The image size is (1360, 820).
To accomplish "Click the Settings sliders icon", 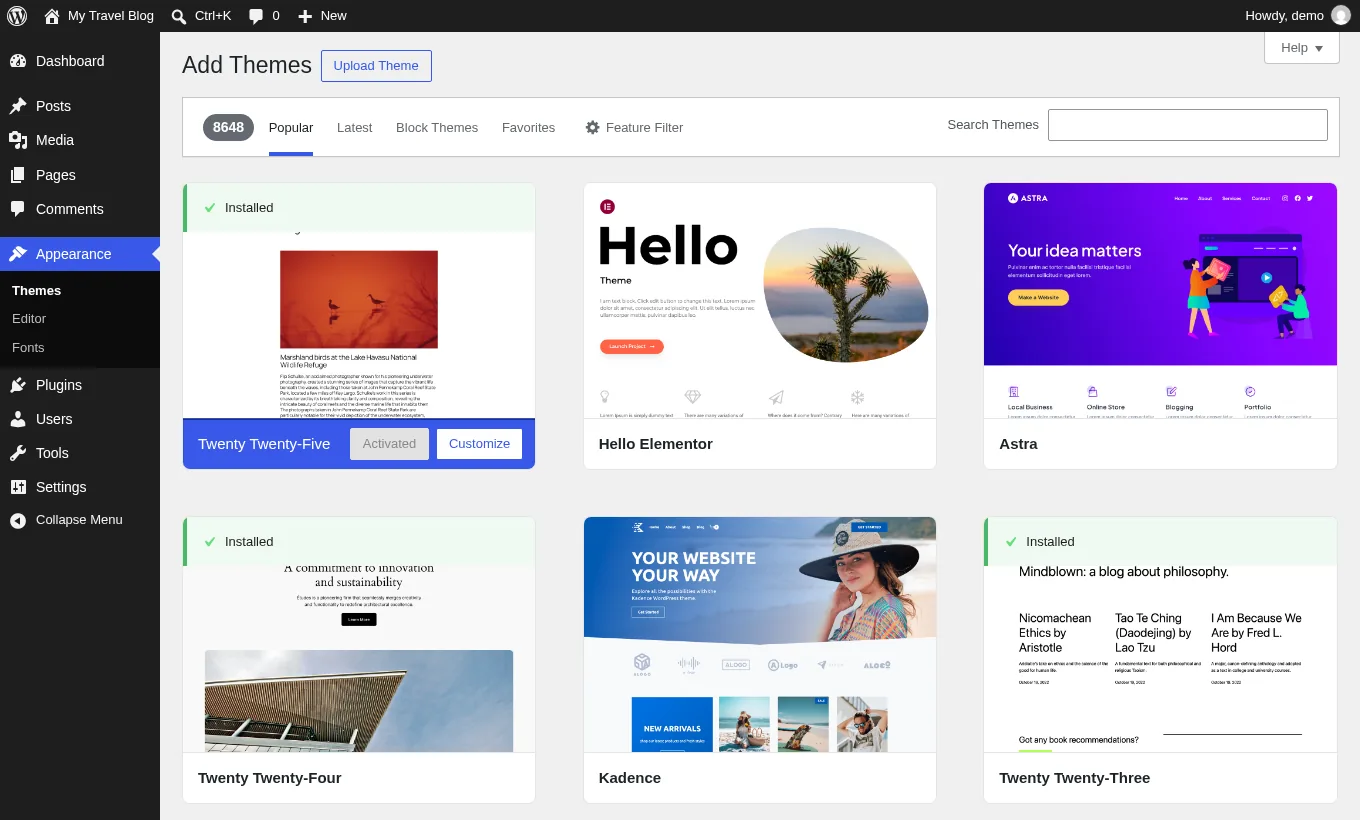I will click(18, 487).
